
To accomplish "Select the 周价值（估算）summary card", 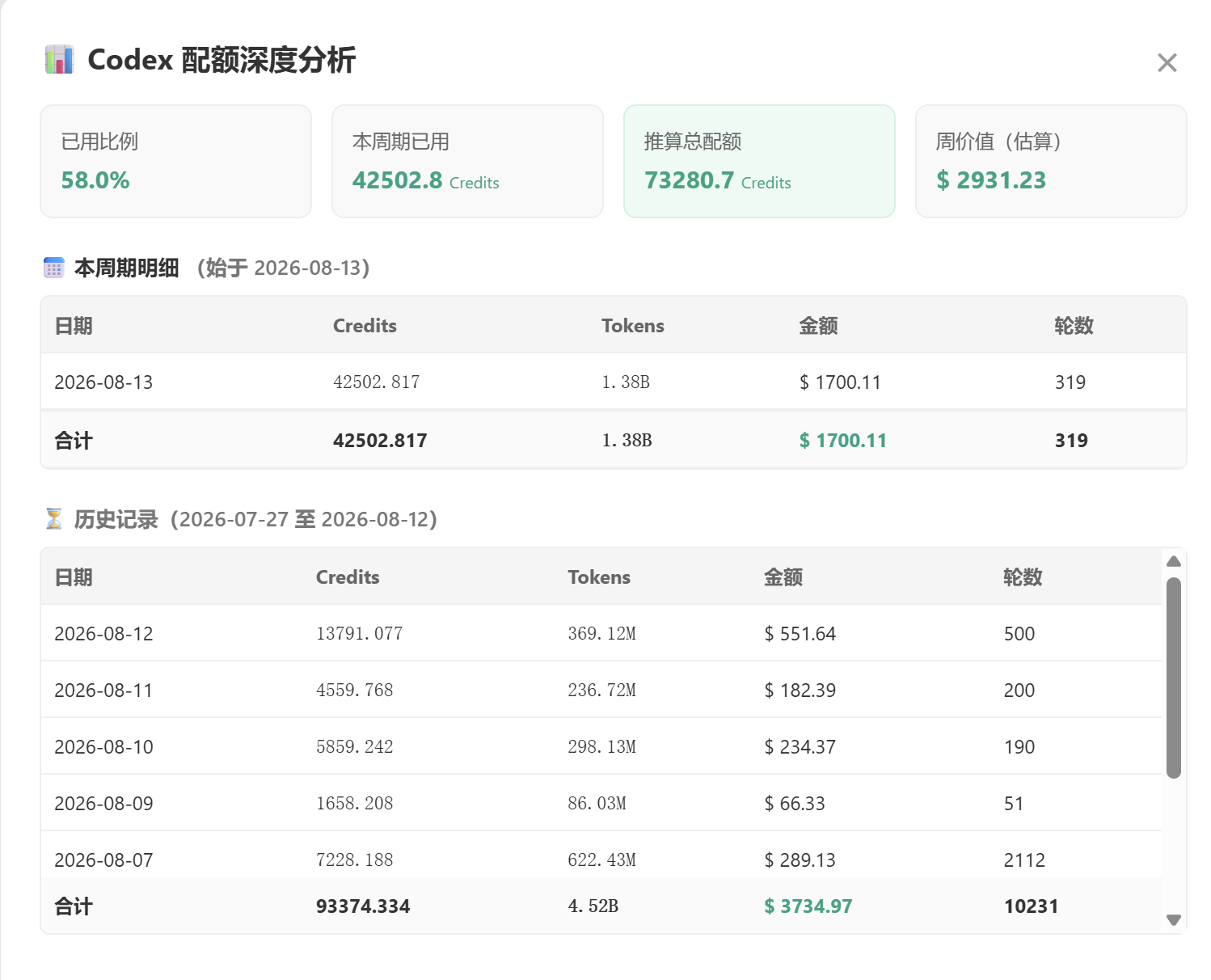I will tap(1051, 161).
